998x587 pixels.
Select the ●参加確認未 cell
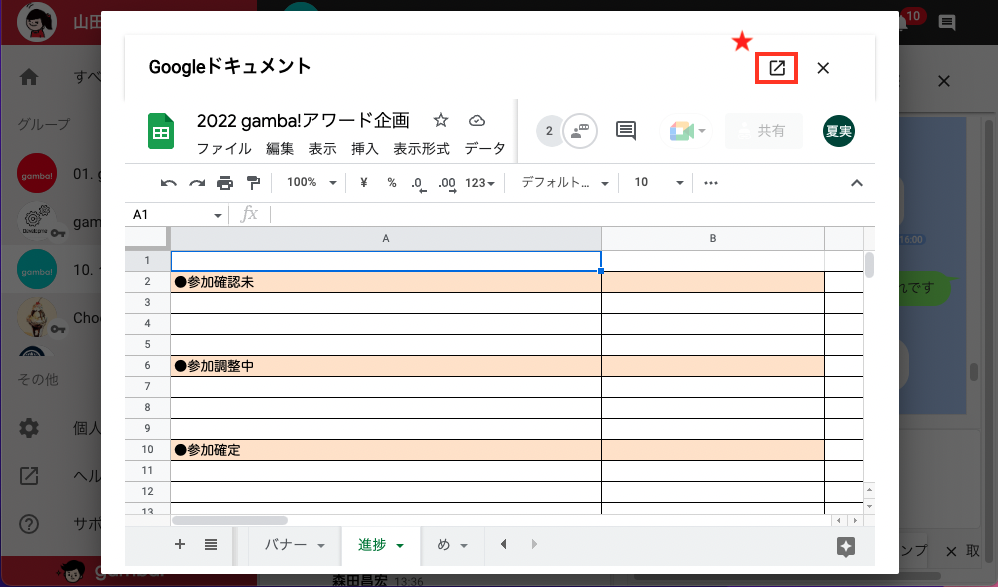(x=386, y=282)
